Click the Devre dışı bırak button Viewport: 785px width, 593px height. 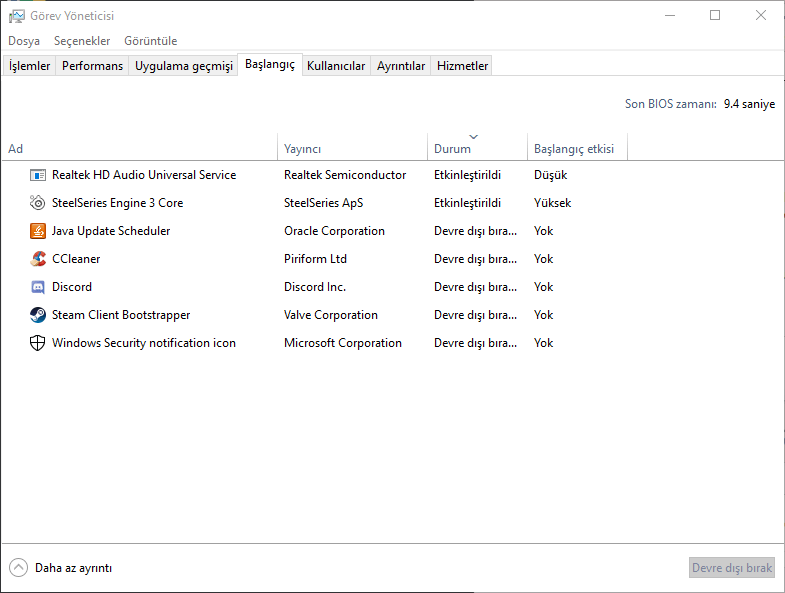click(732, 568)
